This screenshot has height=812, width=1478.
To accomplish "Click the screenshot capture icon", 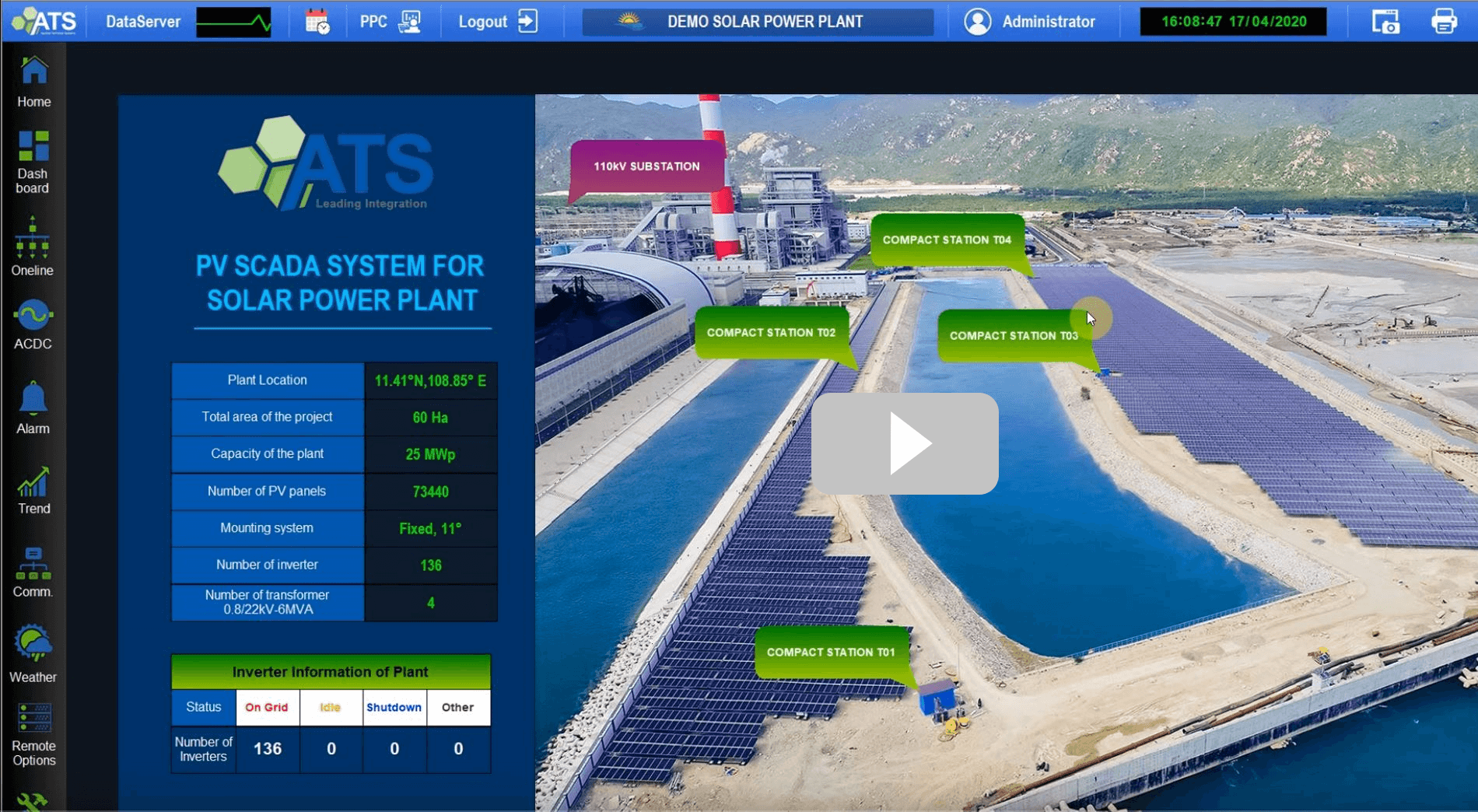I will pyautogui.click(x=1385, y=22).
